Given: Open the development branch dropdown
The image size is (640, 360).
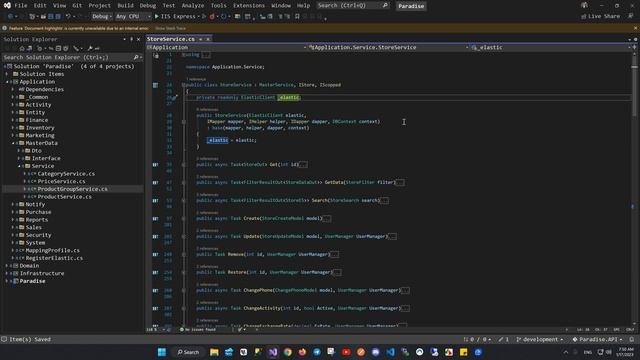Looking at the screenshot, I should (x=540, y=339).
